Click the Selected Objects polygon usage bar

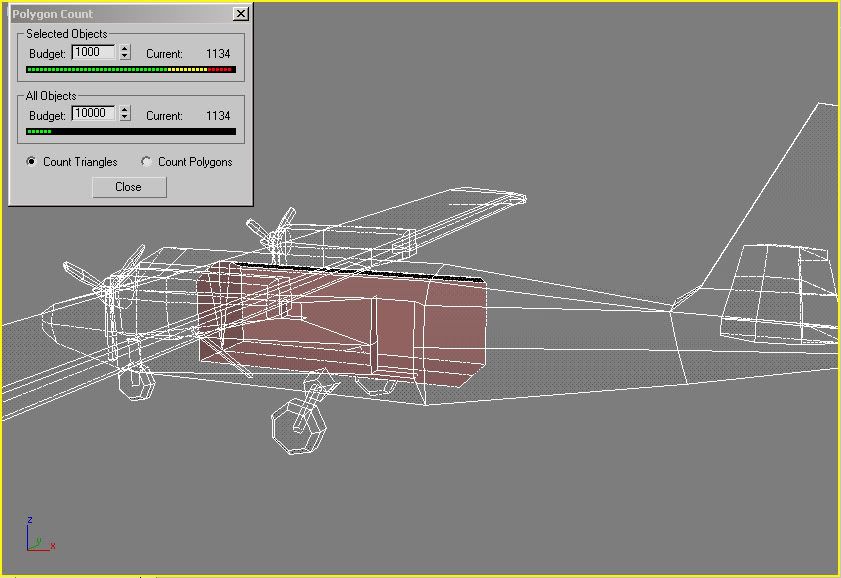pos(130,70)
